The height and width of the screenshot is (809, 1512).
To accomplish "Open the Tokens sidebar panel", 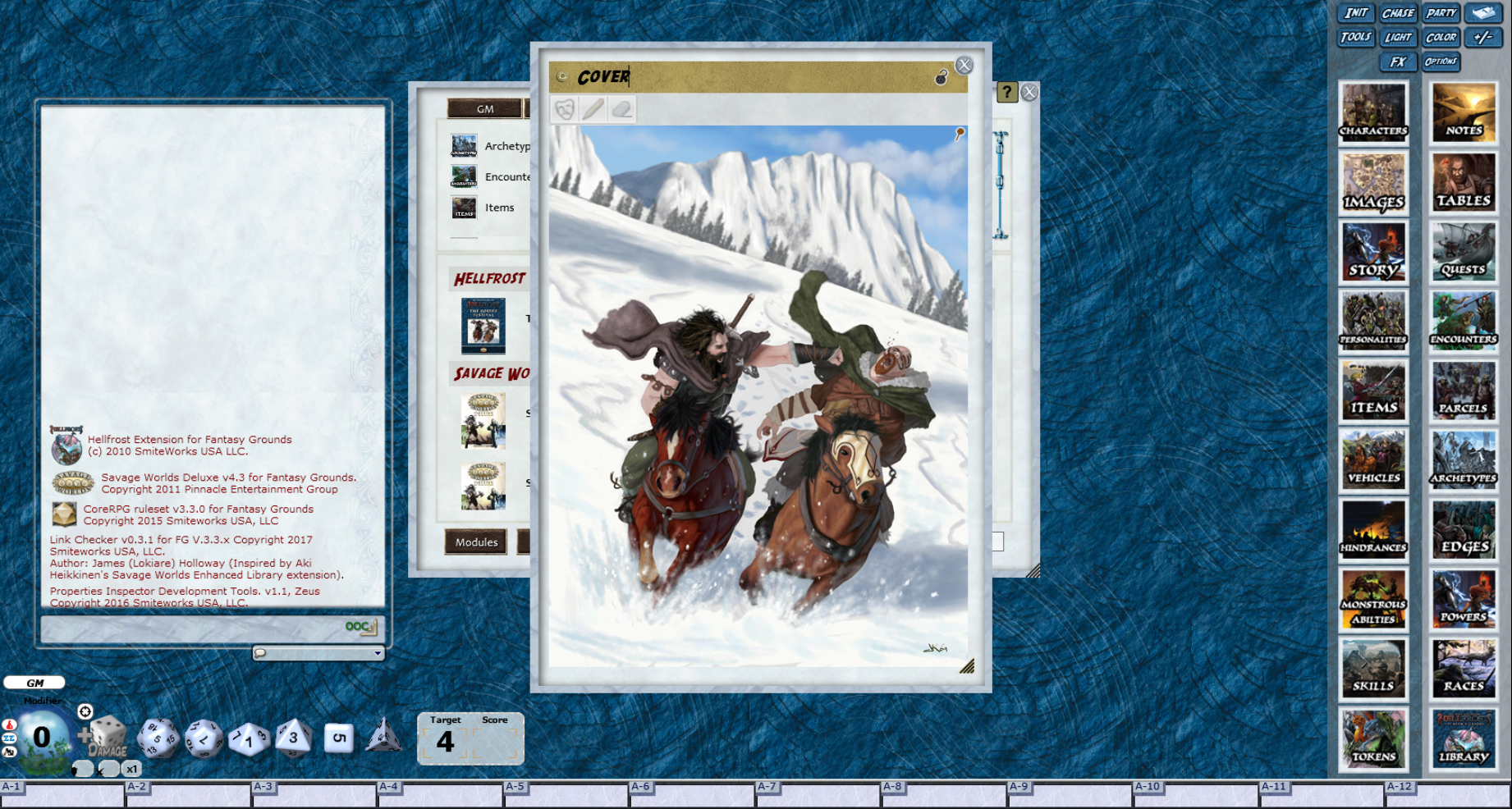I will click(1373, 740).
